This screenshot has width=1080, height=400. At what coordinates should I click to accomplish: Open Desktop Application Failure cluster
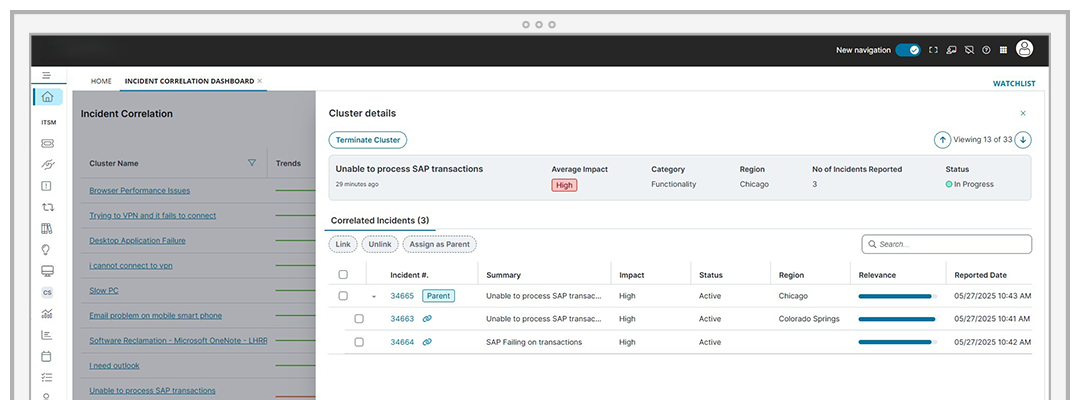coord(137,241)
